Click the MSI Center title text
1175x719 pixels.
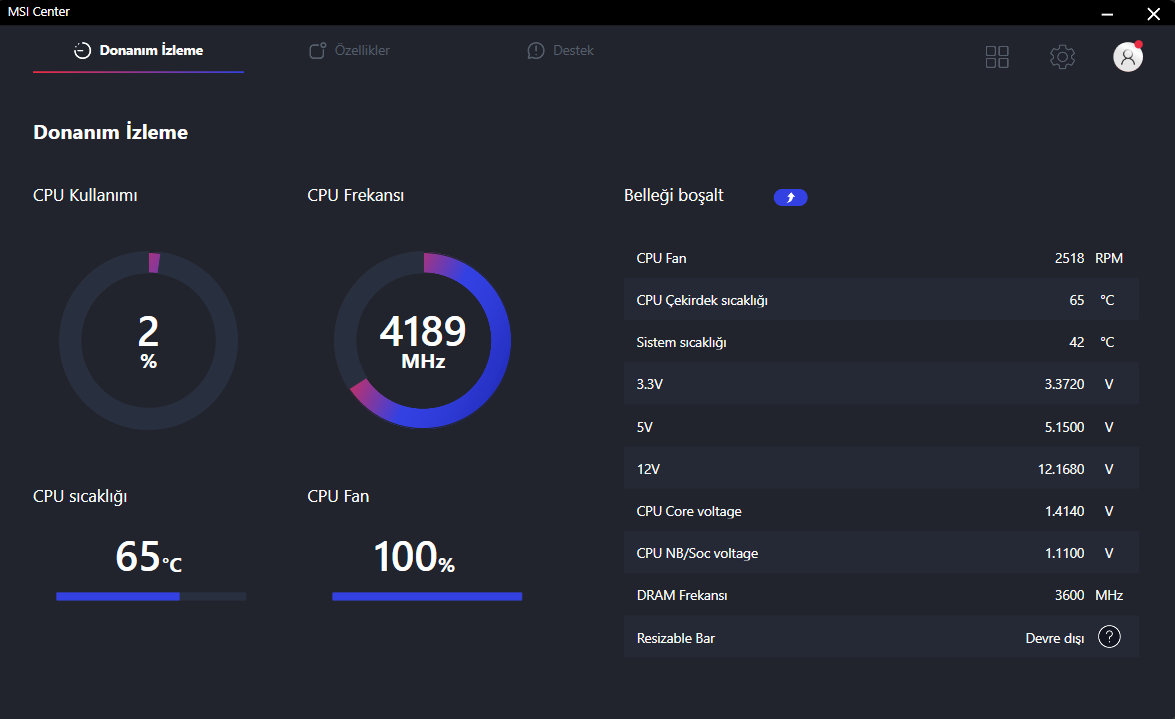(38, 12)
